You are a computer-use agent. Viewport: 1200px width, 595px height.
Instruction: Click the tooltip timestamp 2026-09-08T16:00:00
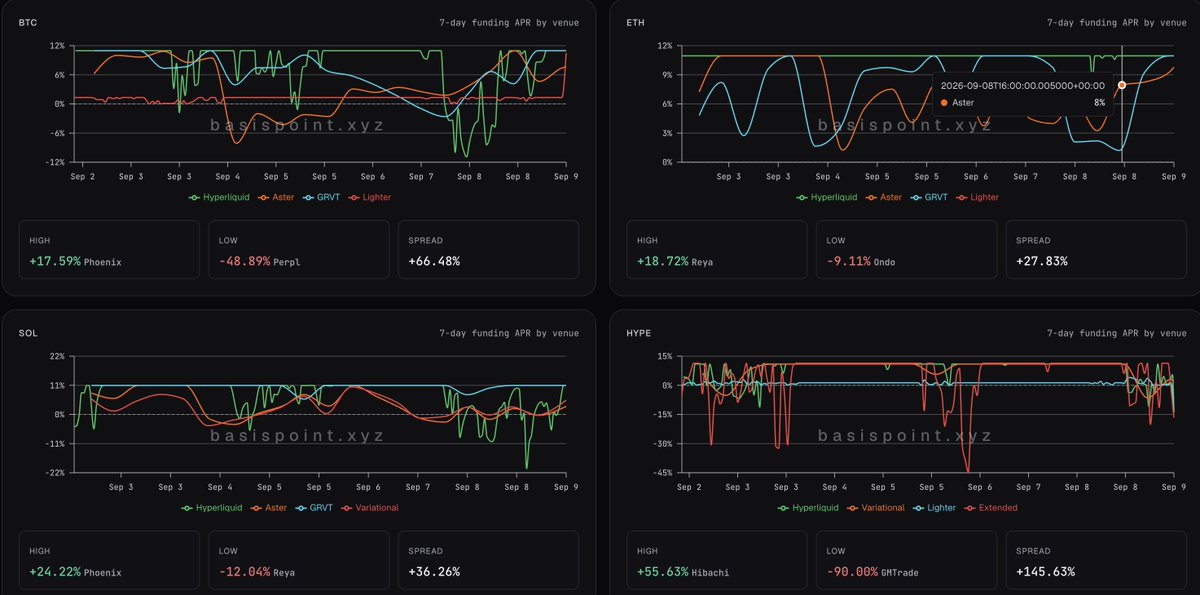tap(1023, 86)
